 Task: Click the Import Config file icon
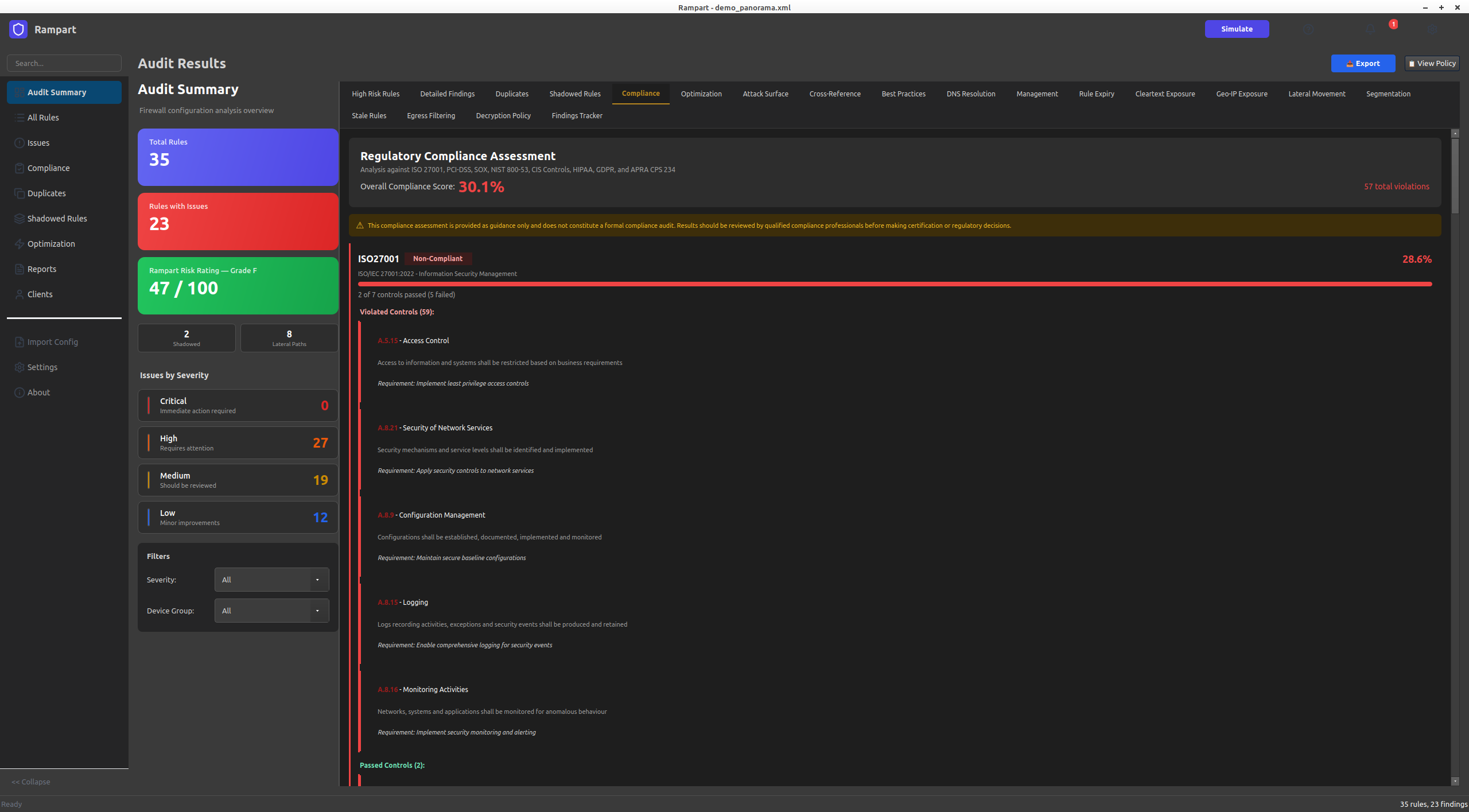pos(20,342)
